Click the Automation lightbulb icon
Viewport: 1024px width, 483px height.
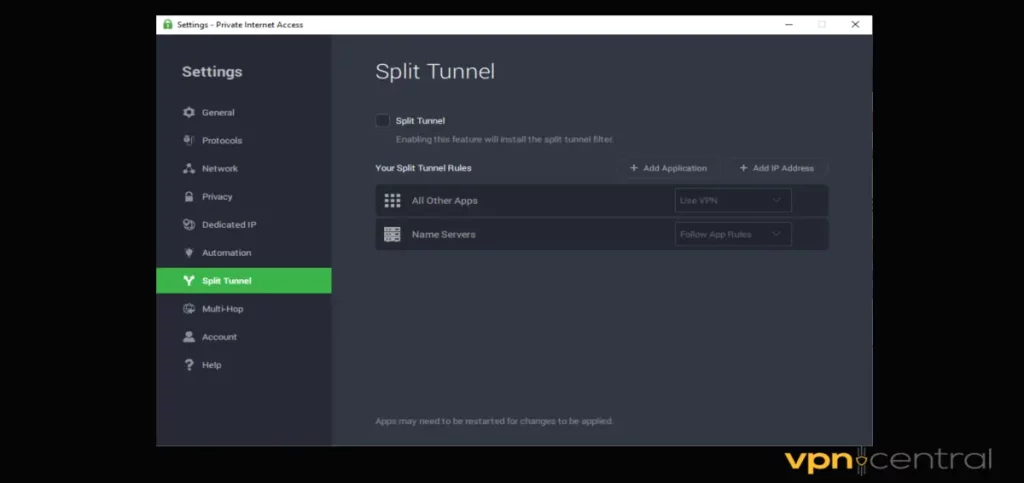pyautogui.click(x=189, y=253)
